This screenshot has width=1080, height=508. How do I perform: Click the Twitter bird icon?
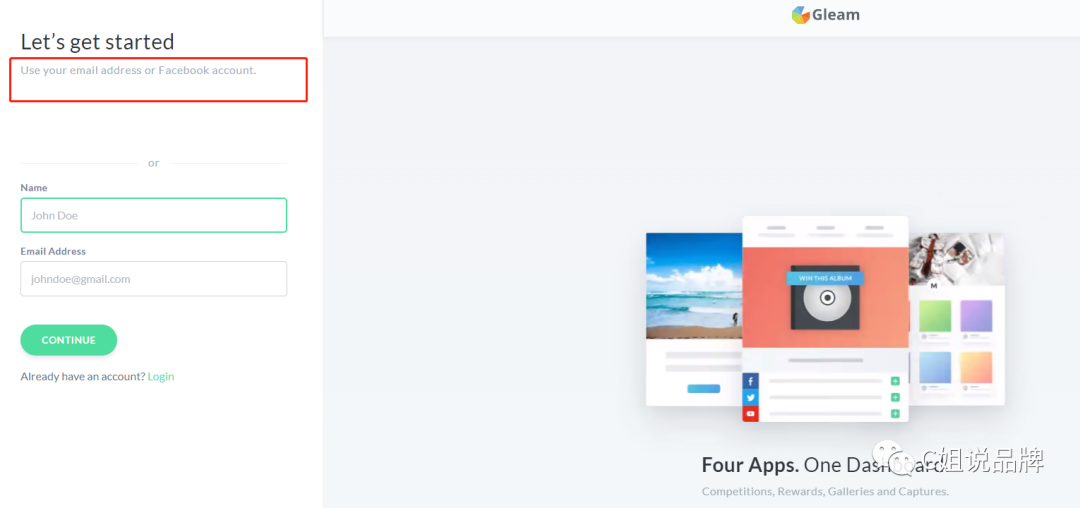[x=750, y=397]
